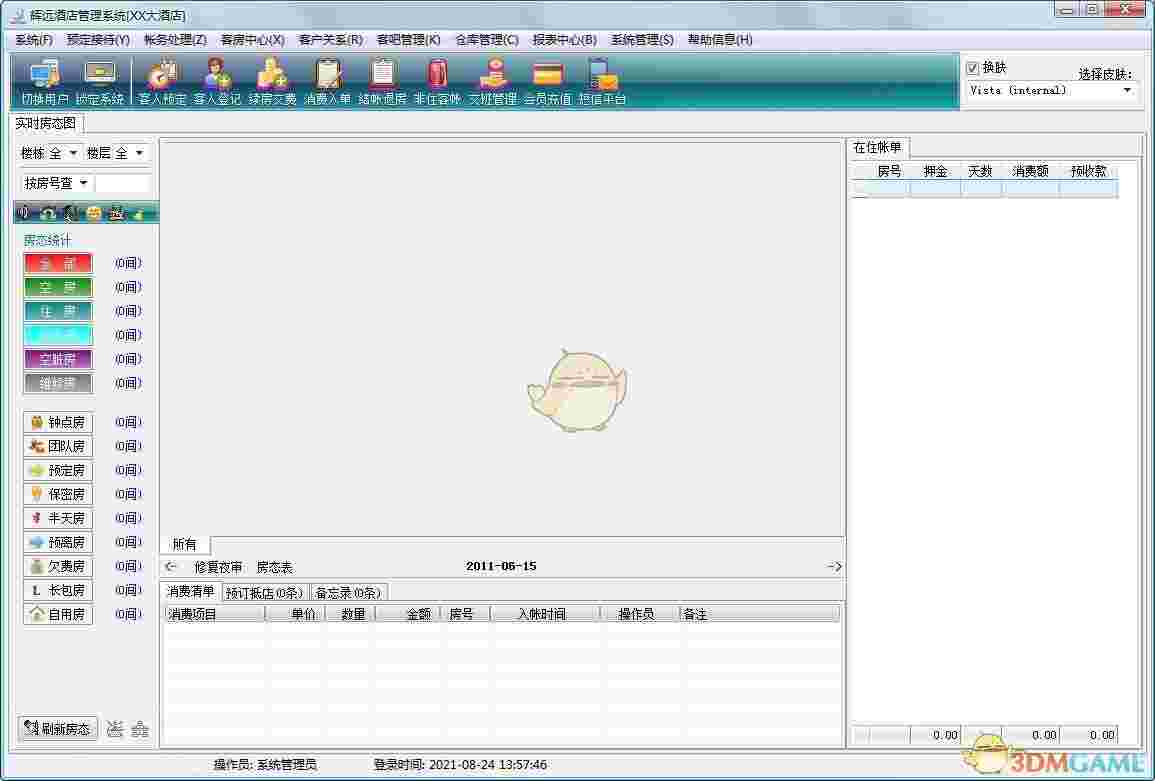
Task: Open 会员充值 member recharge icon
Action: (547, 81)
